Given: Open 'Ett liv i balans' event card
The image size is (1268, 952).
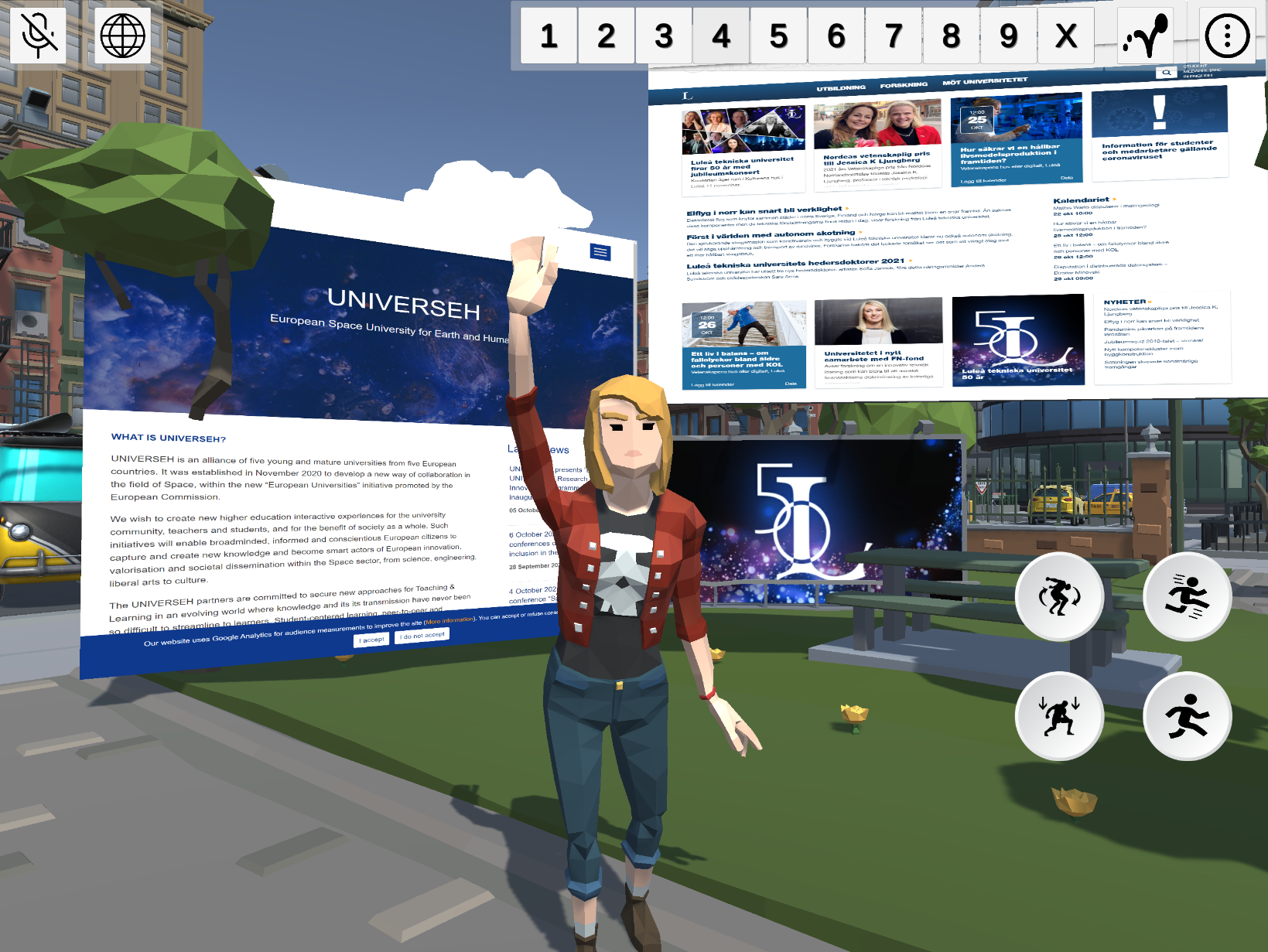Looking at the screenshot, I should click(x=743, y=345).
